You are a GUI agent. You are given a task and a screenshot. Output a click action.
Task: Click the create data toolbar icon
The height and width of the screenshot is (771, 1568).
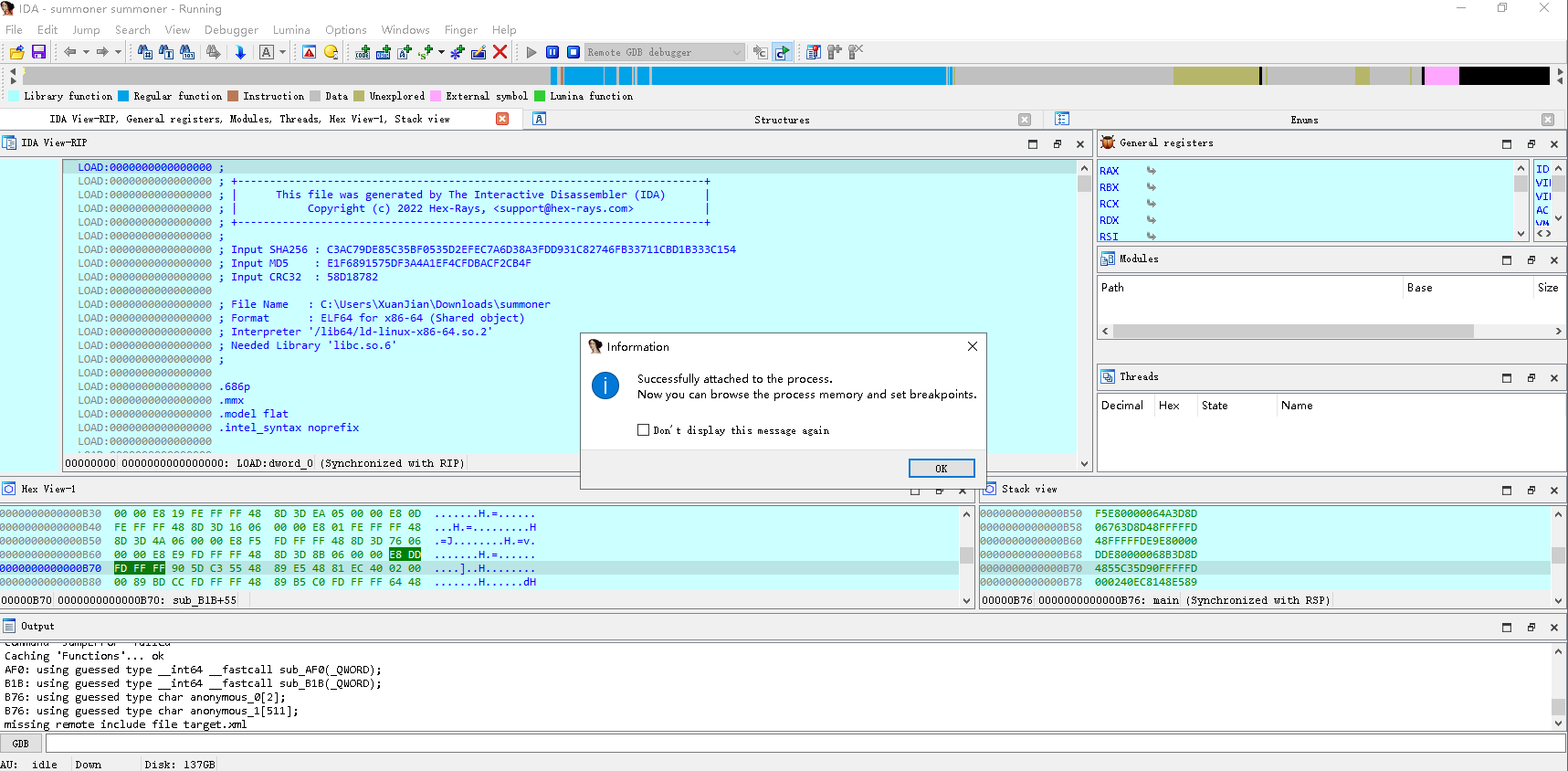(384, 52)
